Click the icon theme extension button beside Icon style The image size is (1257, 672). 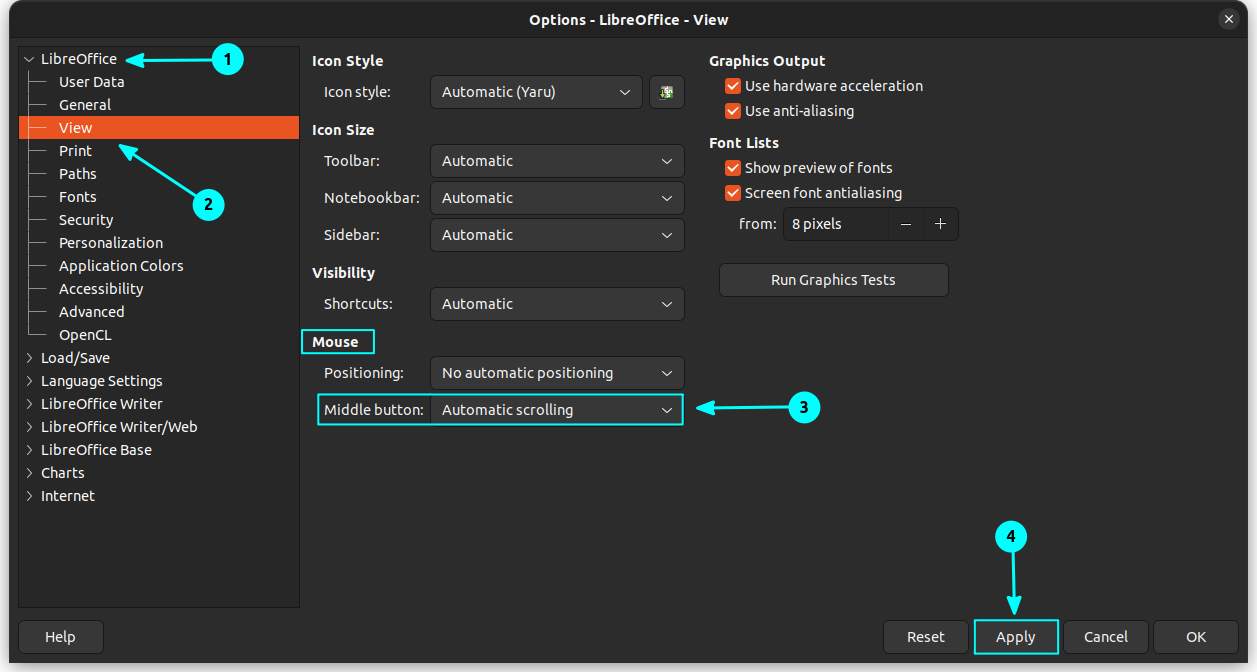tap(666, 92)
